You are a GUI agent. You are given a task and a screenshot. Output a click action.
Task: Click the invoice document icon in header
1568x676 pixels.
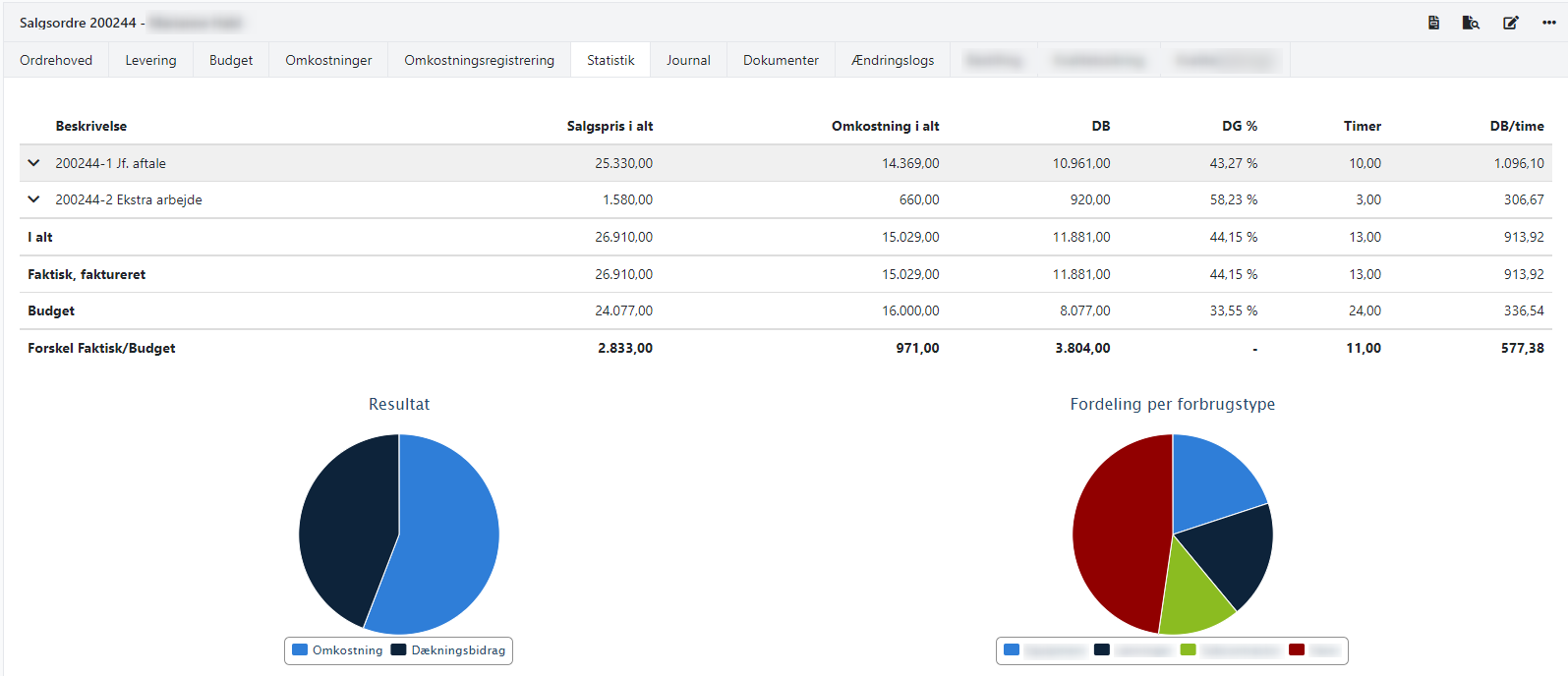tap(1433, 23)
